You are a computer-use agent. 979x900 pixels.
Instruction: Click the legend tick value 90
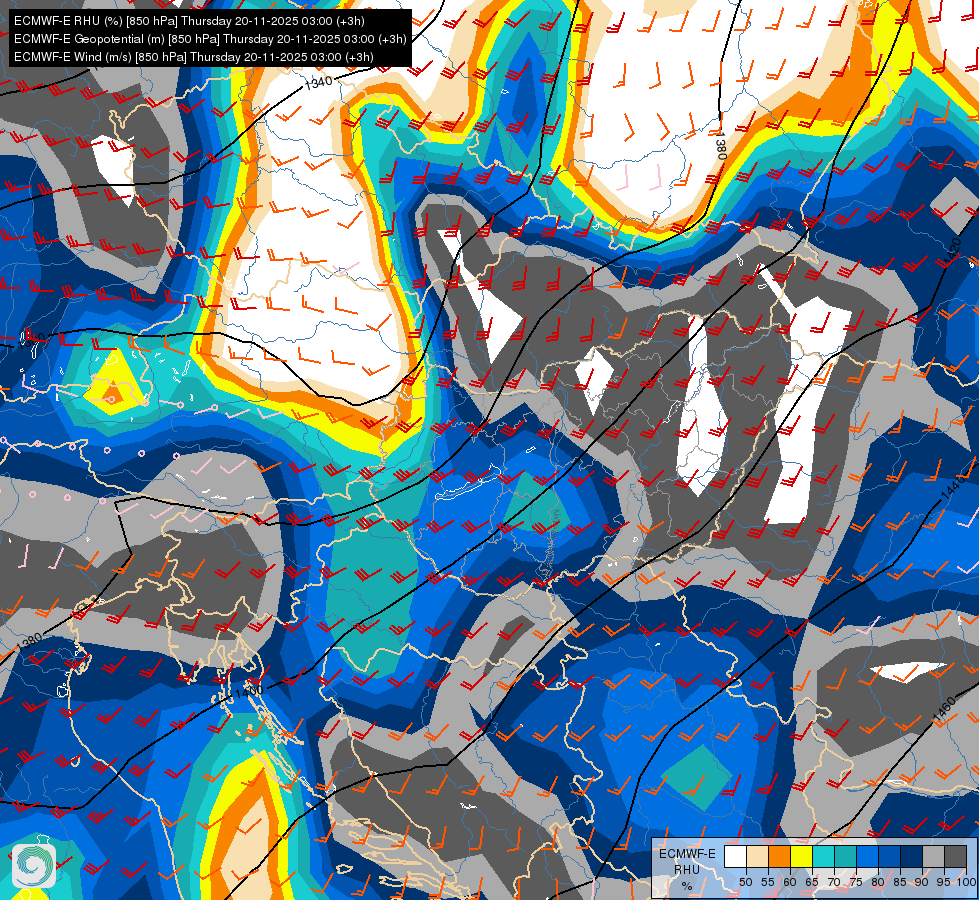click(922, 883)
